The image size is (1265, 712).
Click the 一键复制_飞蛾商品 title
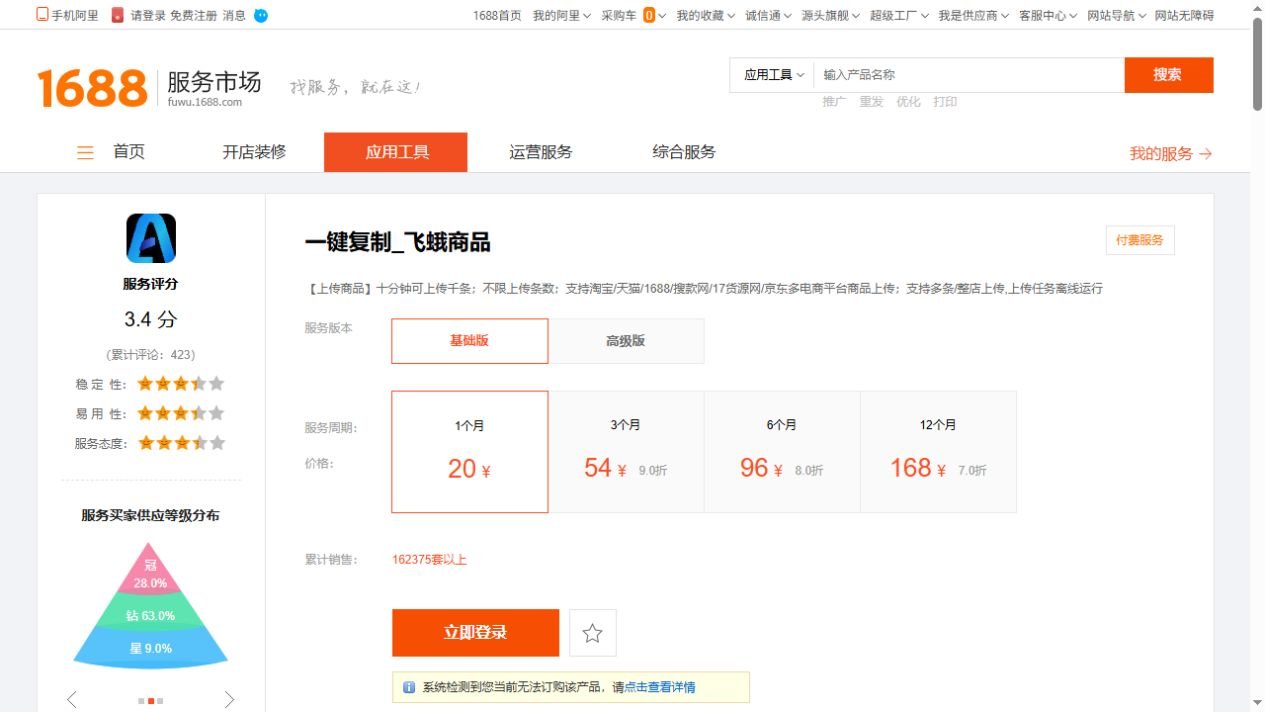pyautogui.click(x=397, y=243)
